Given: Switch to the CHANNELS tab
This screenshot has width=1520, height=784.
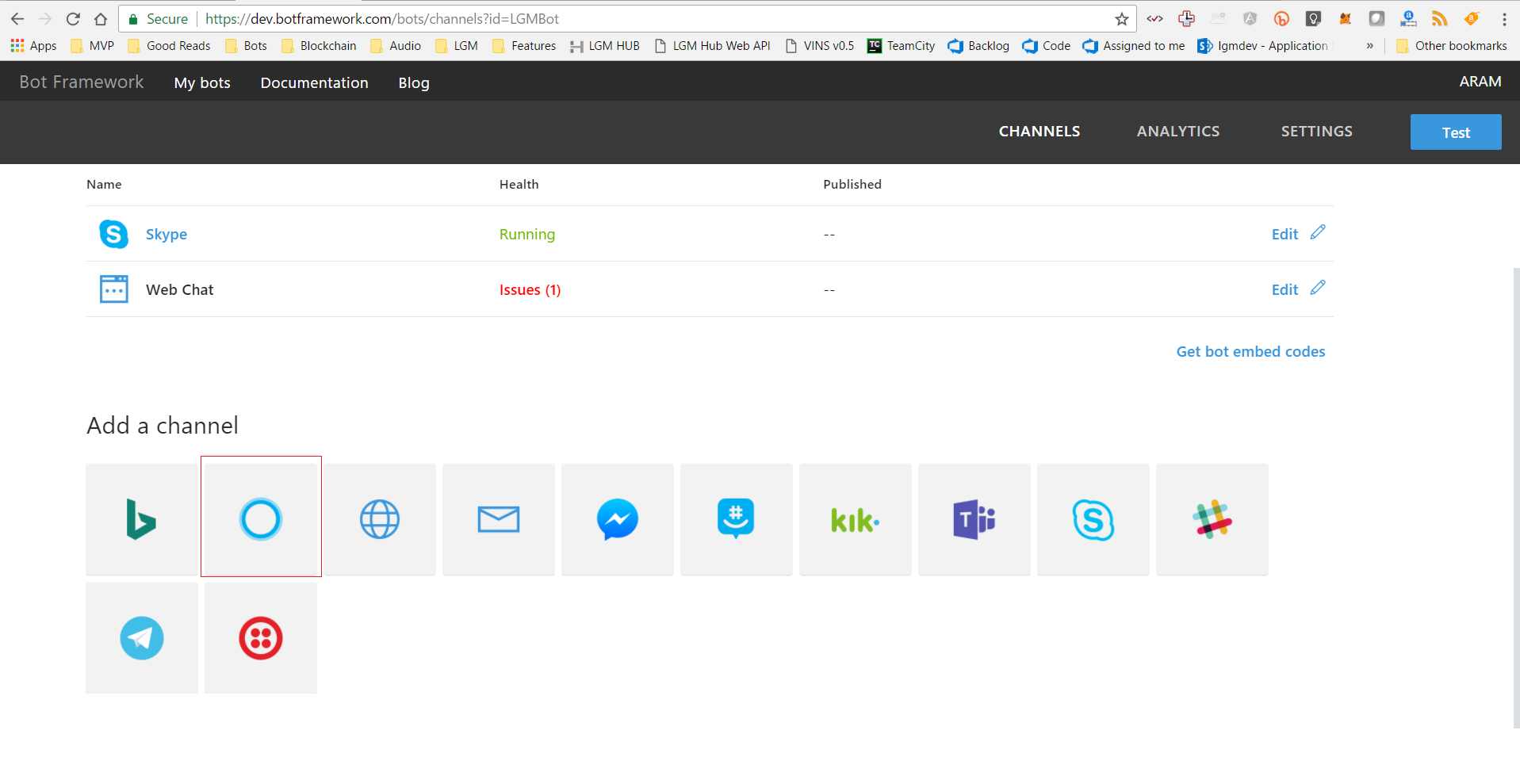Looking at the screenshot, I should coord(1039,132).
